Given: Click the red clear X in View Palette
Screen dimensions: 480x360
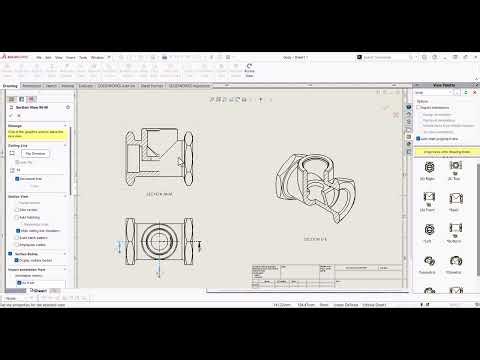Looking at the screenshot, I should (x=475, y=93).
